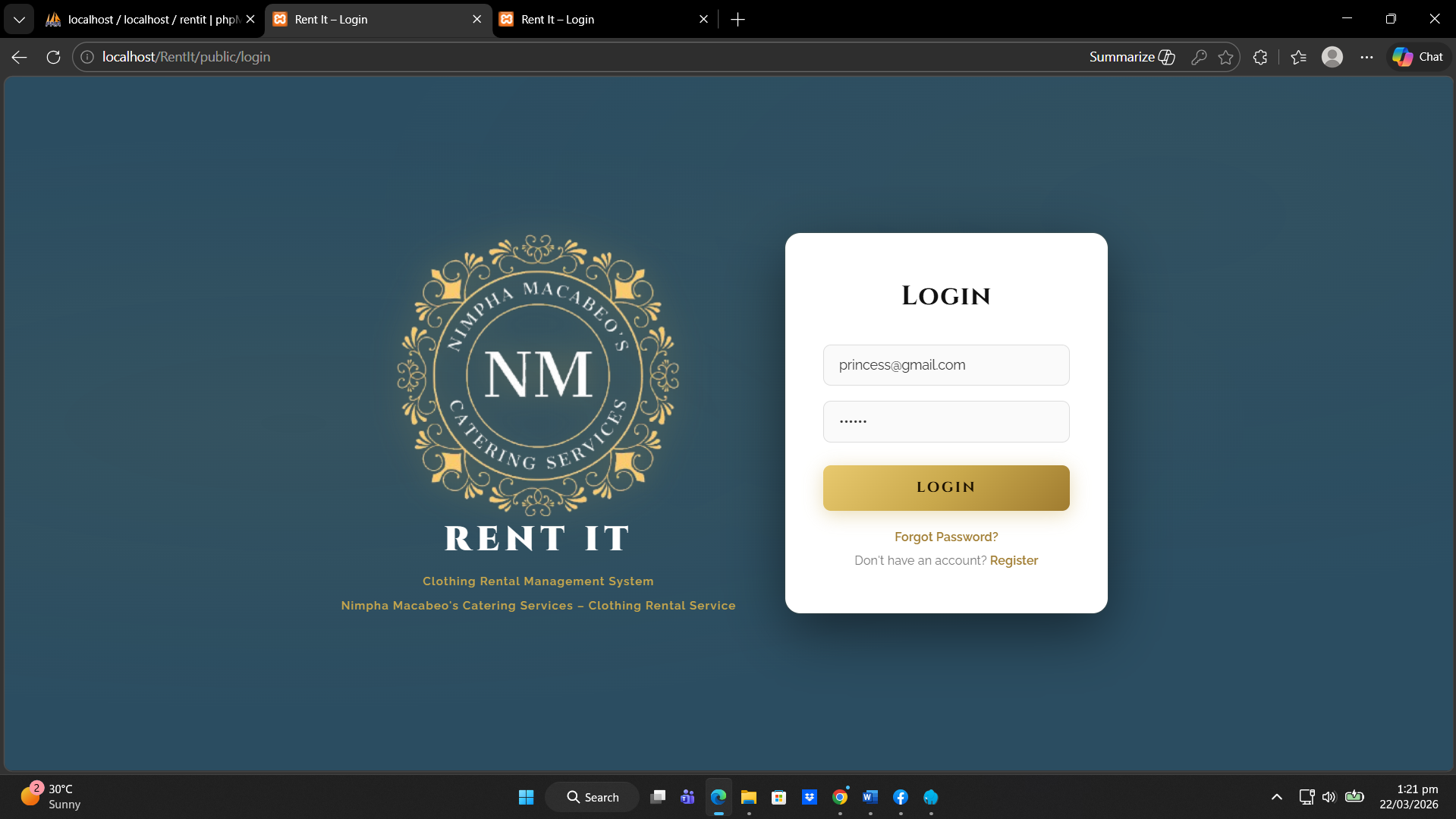Image resolution: width=1456 pixels, height=819 pixels.
Task: View site information icon in address bar
Action: click(x=87, y=57)
